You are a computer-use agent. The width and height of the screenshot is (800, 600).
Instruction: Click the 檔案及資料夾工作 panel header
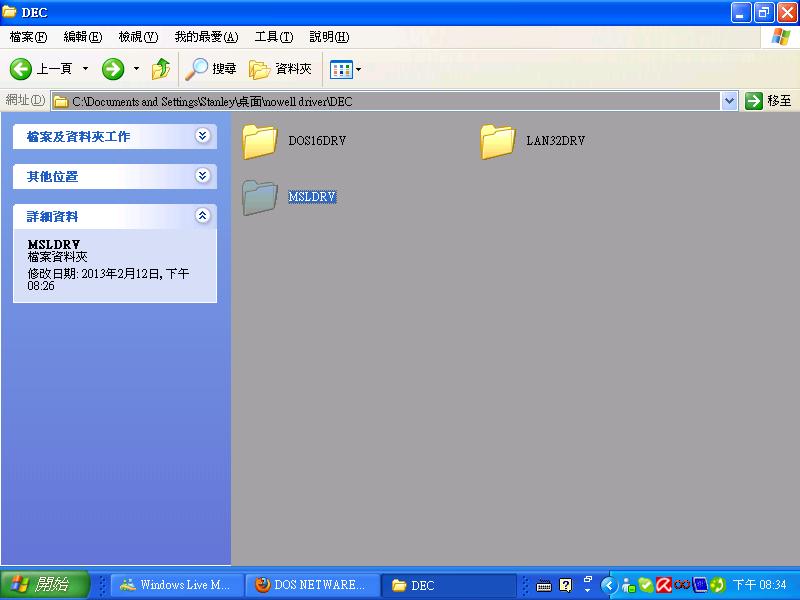click(115, 136)
